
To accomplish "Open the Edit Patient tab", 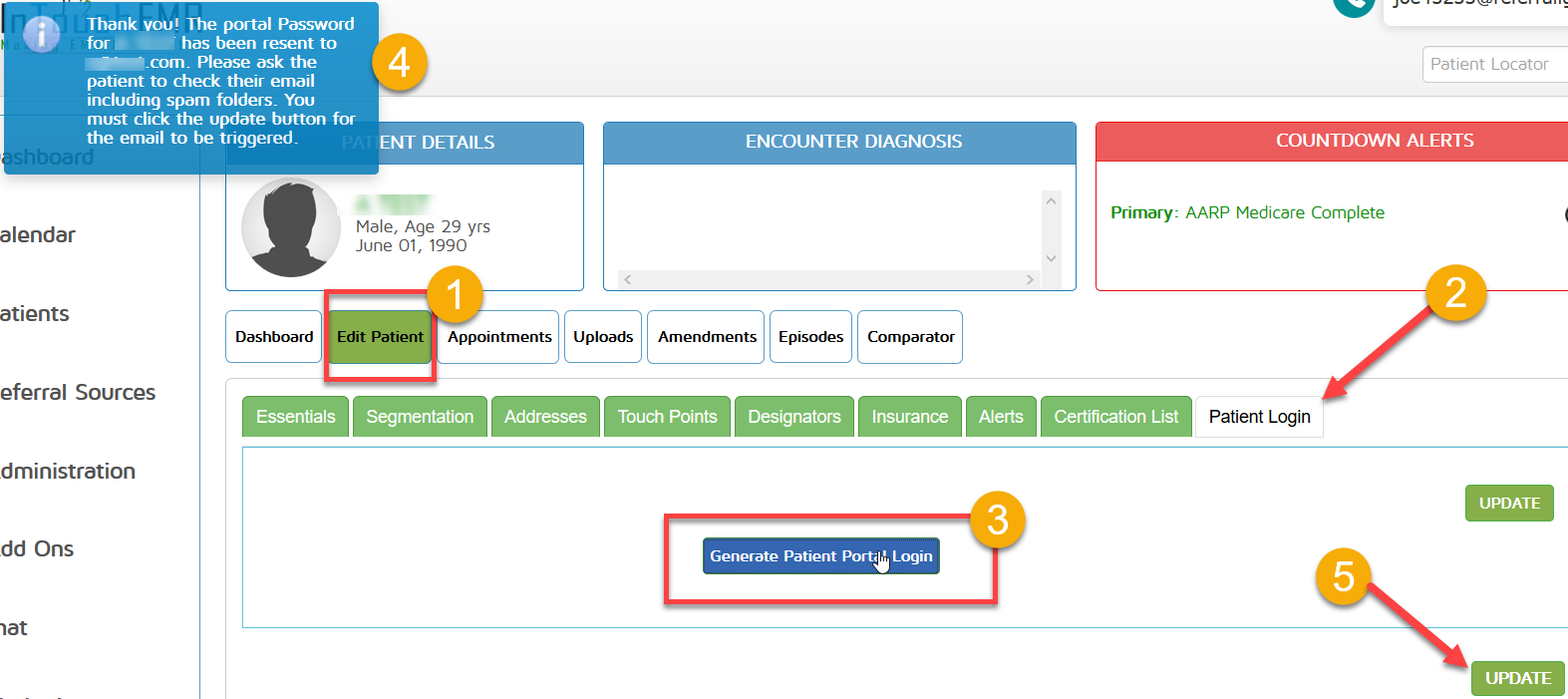I will tap(380, 337).
